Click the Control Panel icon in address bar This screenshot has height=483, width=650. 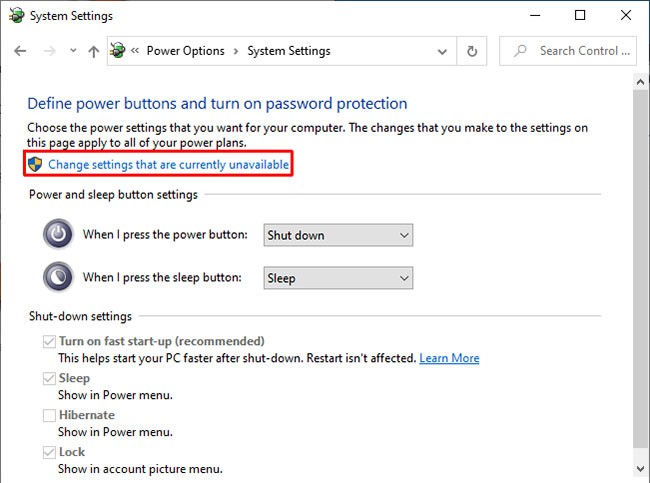pos(118,51)
